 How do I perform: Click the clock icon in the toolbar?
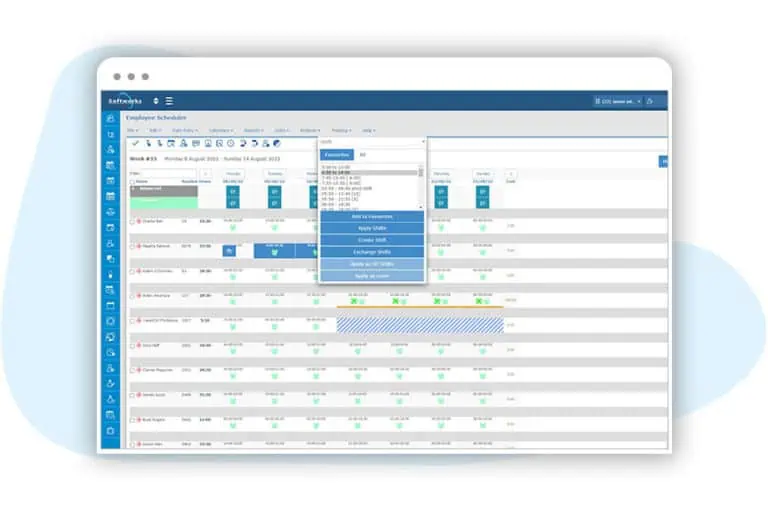point(230,143)
